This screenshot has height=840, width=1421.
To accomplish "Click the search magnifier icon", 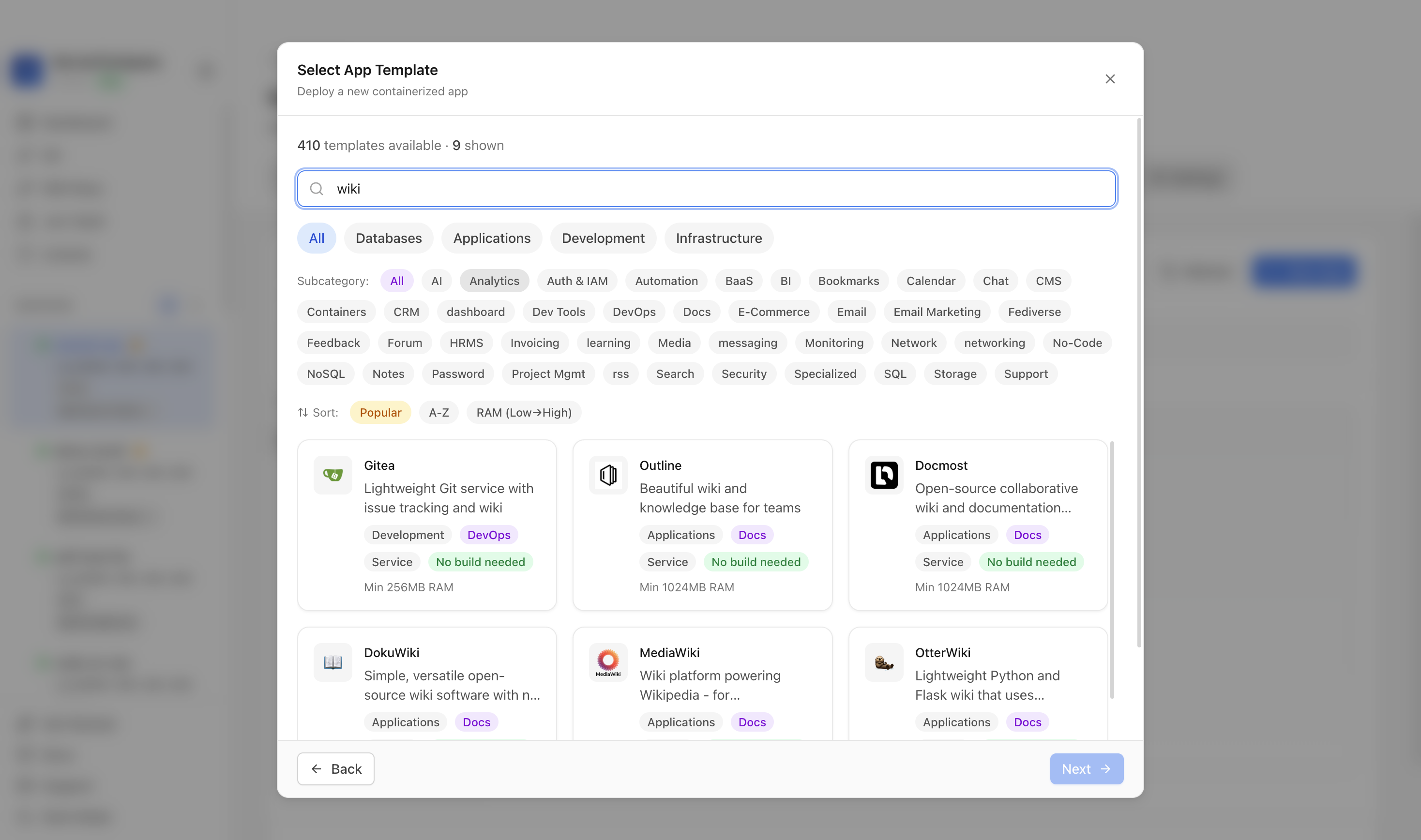I will (317, 189).
